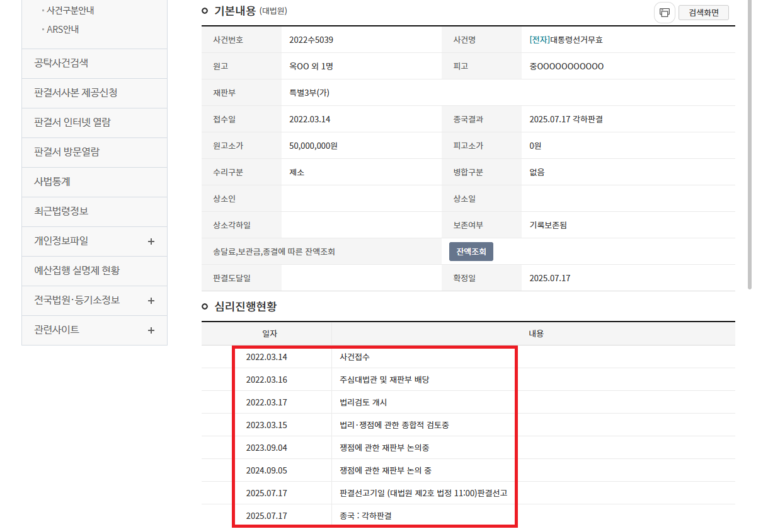Click the 2025.07.17 종국 : 각하판결 row

tap(375, 515)
